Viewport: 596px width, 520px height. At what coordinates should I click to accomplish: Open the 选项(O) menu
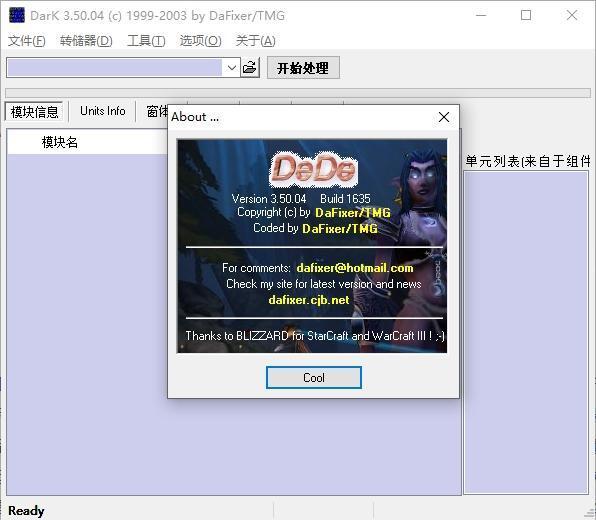(200, 41)
